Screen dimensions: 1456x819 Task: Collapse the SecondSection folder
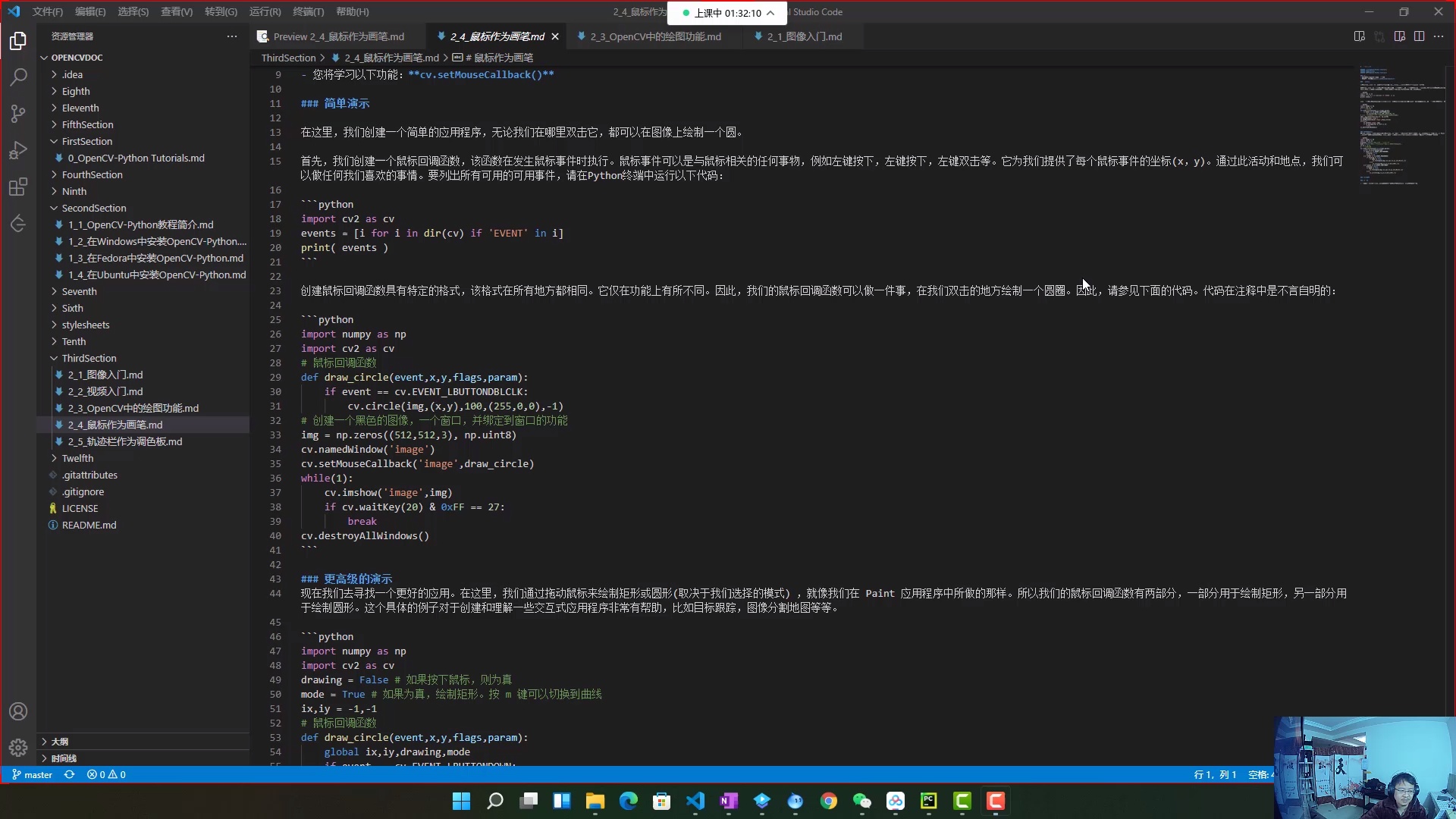coord(93,207)
